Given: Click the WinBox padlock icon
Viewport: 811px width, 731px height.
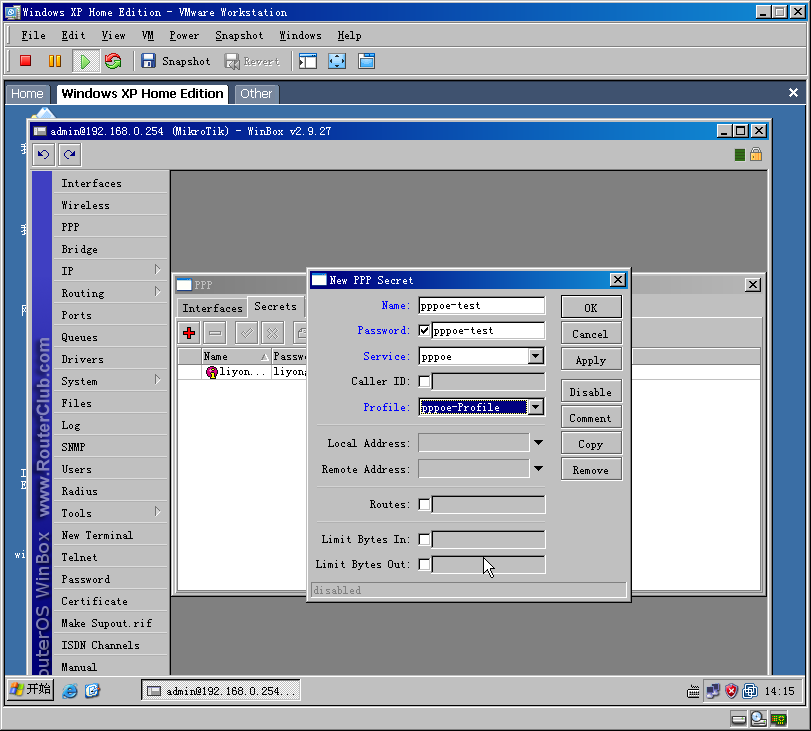Looking at the screenshot, I should 756,154.
